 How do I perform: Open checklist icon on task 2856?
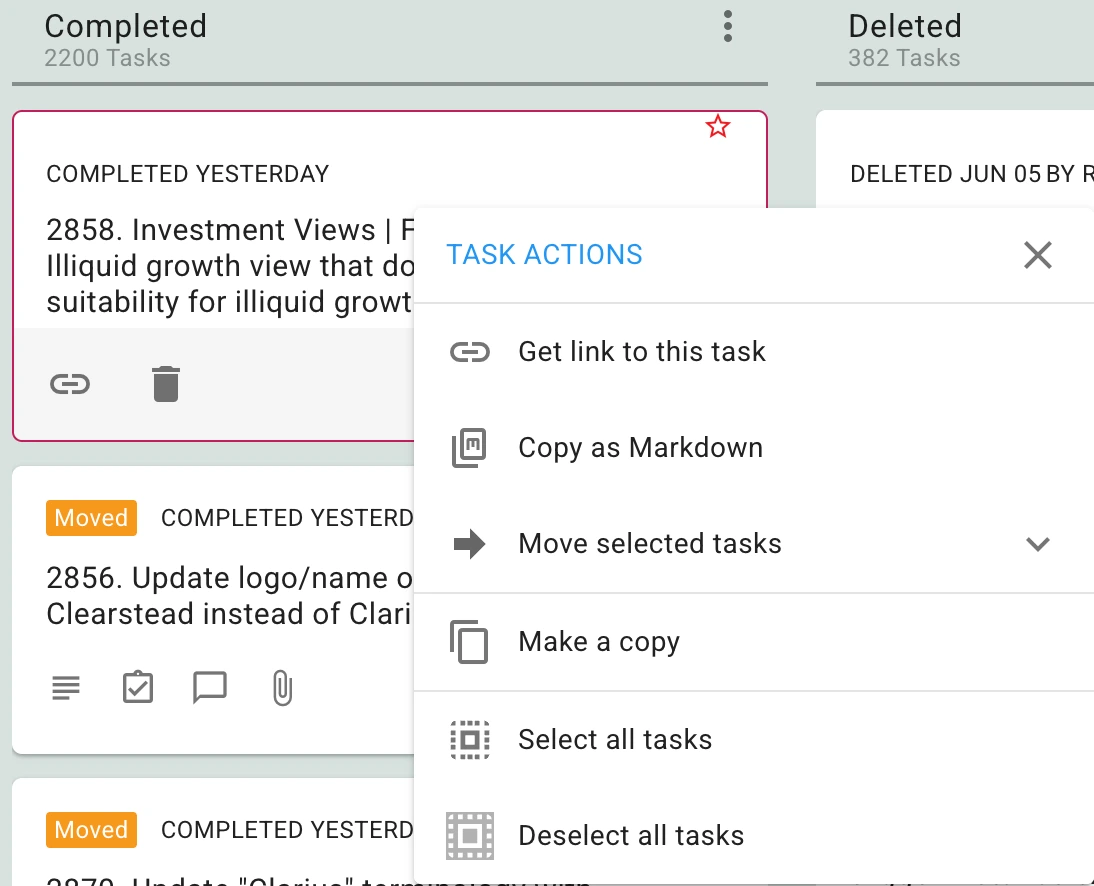click(x=137, y=687)
